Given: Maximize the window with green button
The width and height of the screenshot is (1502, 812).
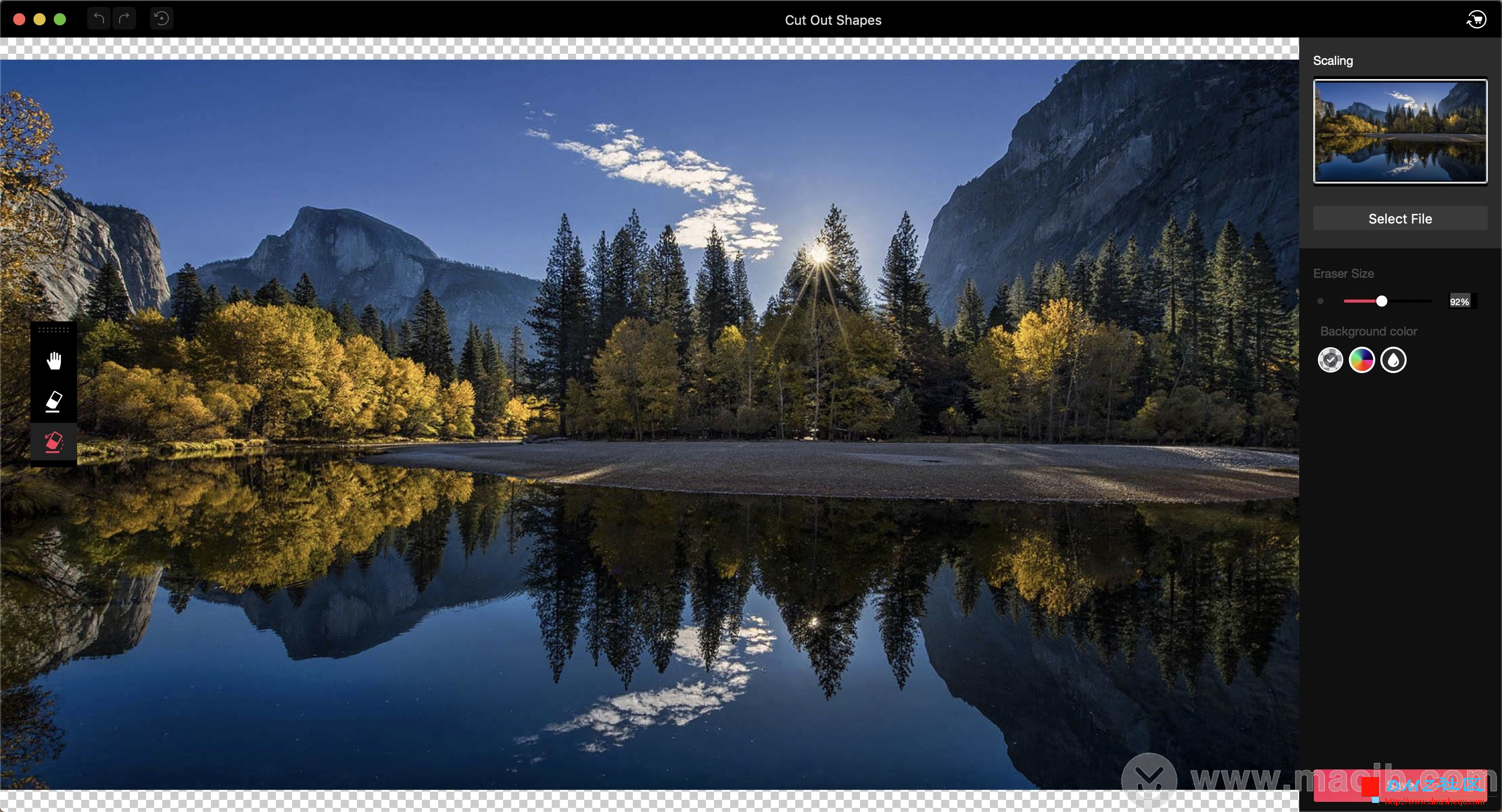Looking at the screenshot, I should point(59,19).
